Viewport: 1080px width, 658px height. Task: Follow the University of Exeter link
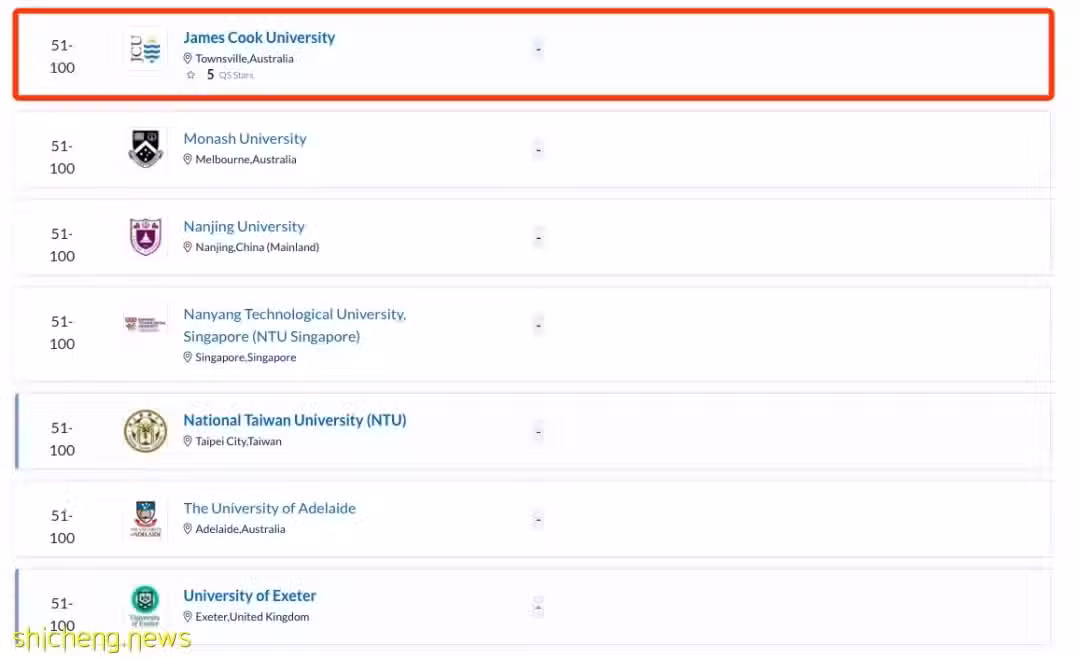click(x=249, y=595)
